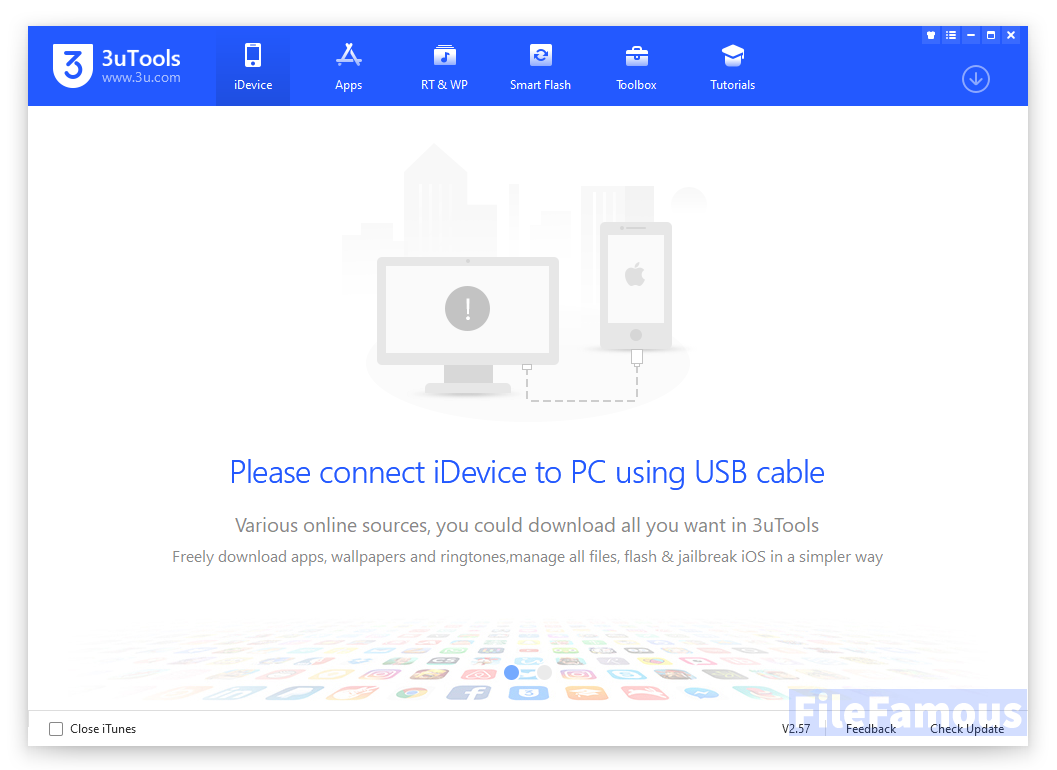The width and height of the screenshot is (1057, 770).
Task: Open the list menu icon in title bar
Action: [x=951, y=35]
